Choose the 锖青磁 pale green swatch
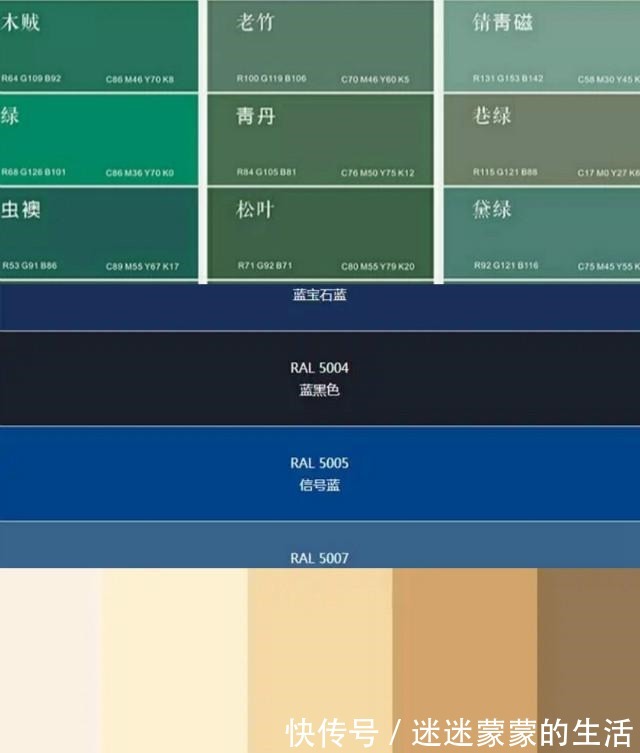640x753 pixels. pyautogui.click(x=542, y=45)
